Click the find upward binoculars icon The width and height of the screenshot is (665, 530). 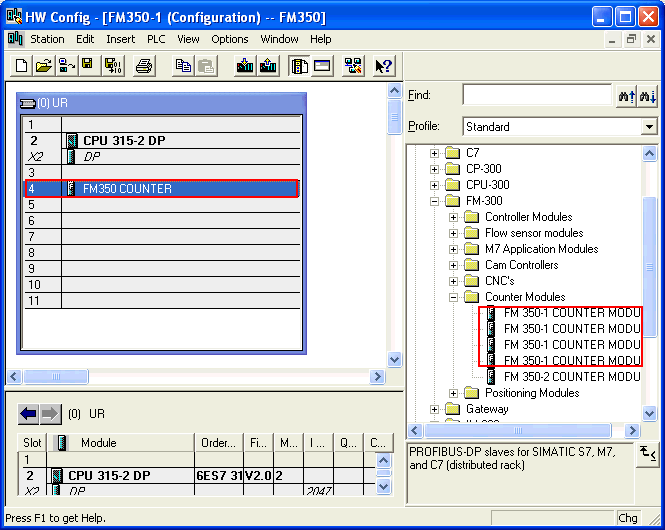pos(627,96)
